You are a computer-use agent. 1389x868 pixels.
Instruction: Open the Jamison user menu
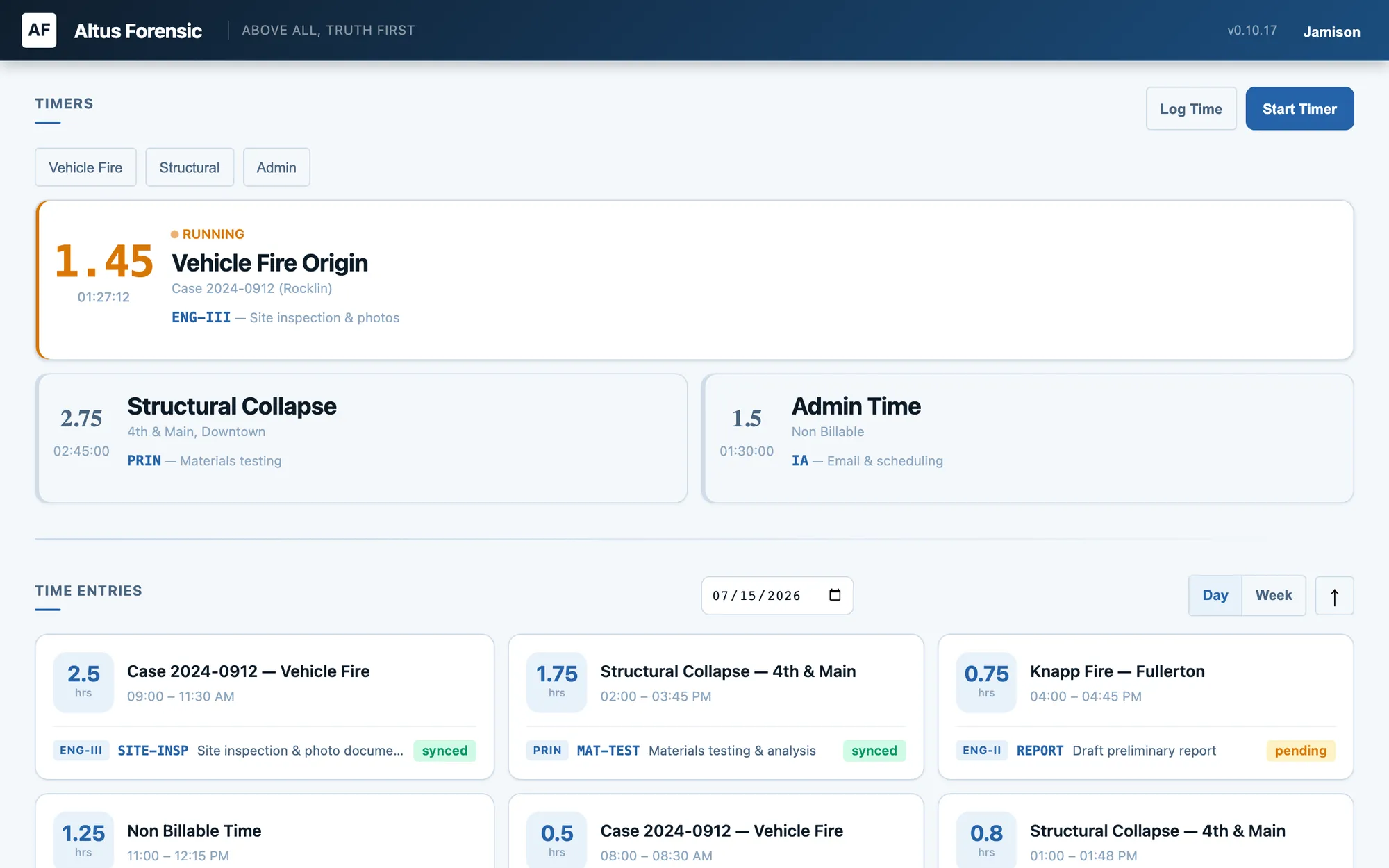point(1331,31)
